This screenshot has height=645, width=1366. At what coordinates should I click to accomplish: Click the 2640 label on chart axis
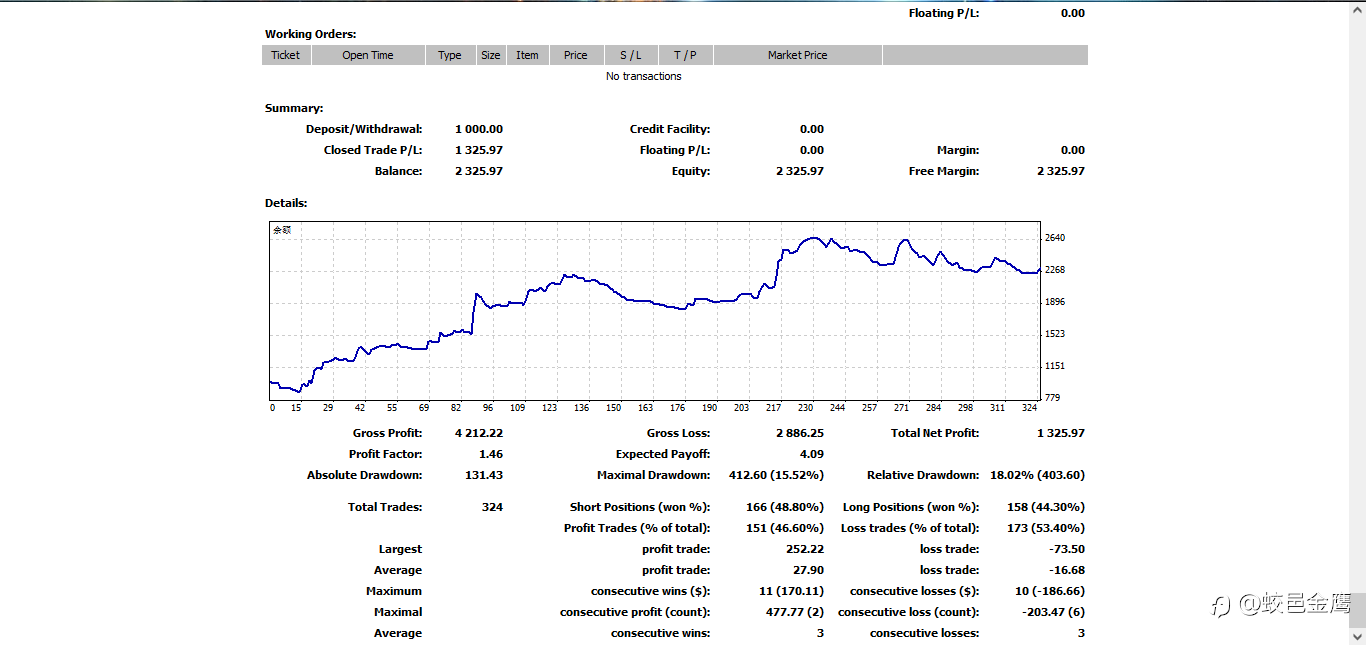[1055, 238]
